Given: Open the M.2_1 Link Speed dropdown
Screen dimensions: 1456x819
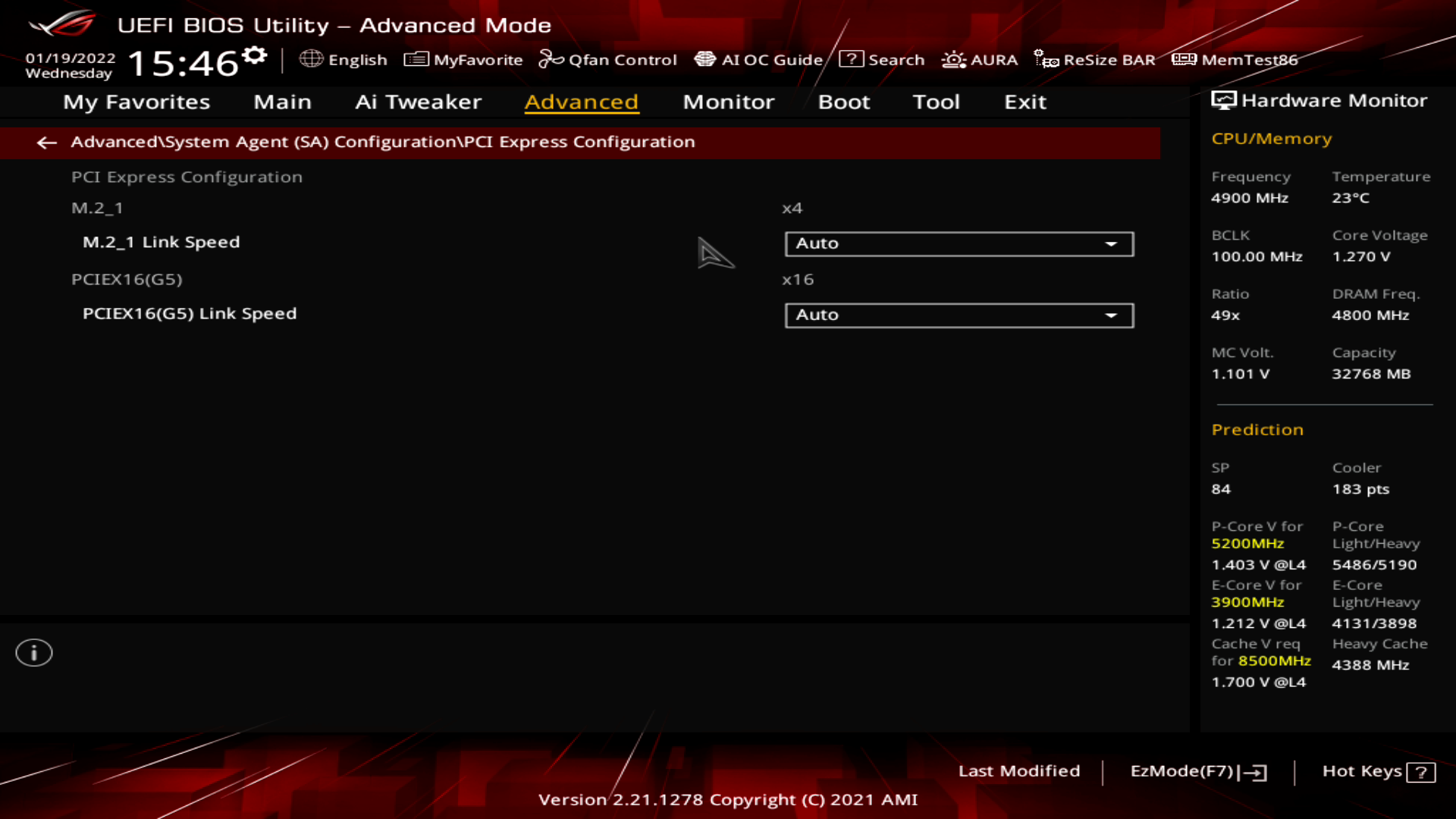Looking at the screenshot, I should (959, 243).
